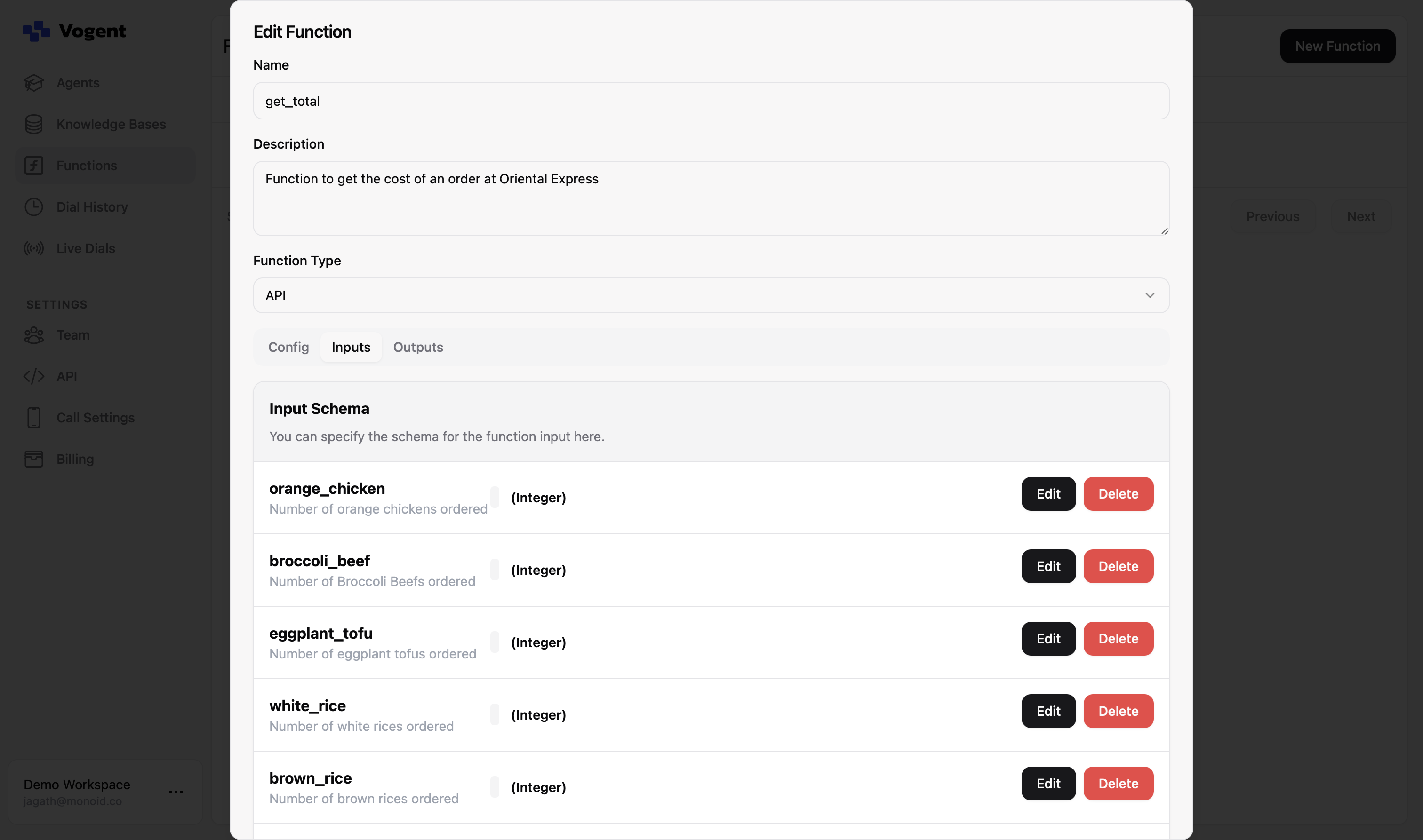The image size is (1423, 840).
Task: Select the Inputs tab
Action: [x=351, y=347]
